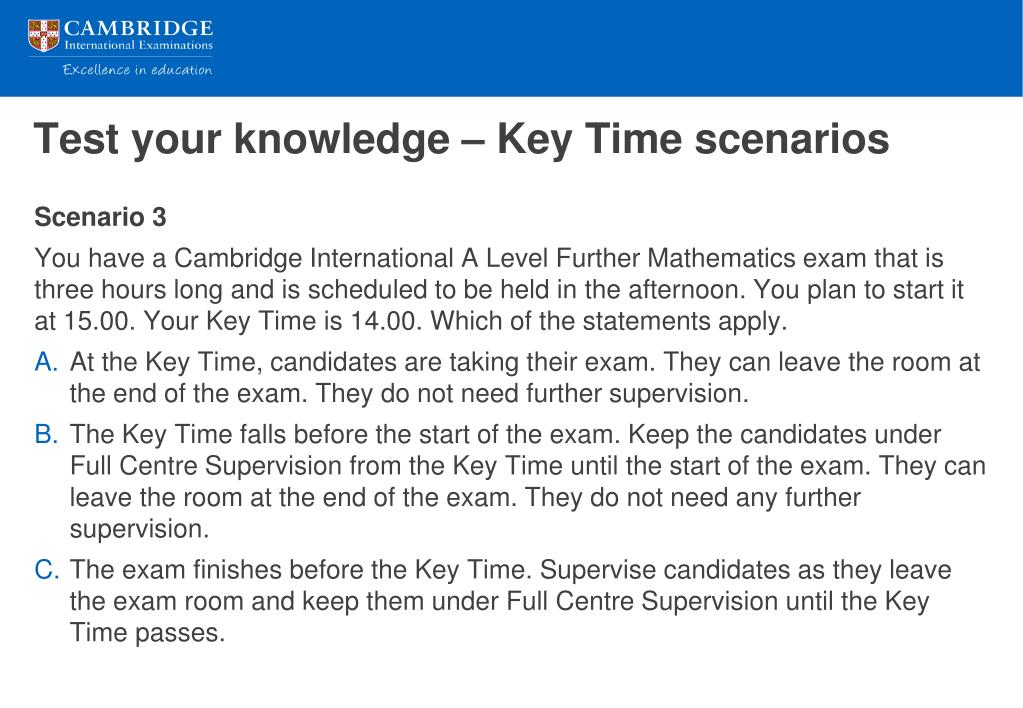Click the scenario question paragraph text
The image size is (1023, 708).
coord(499,290)
